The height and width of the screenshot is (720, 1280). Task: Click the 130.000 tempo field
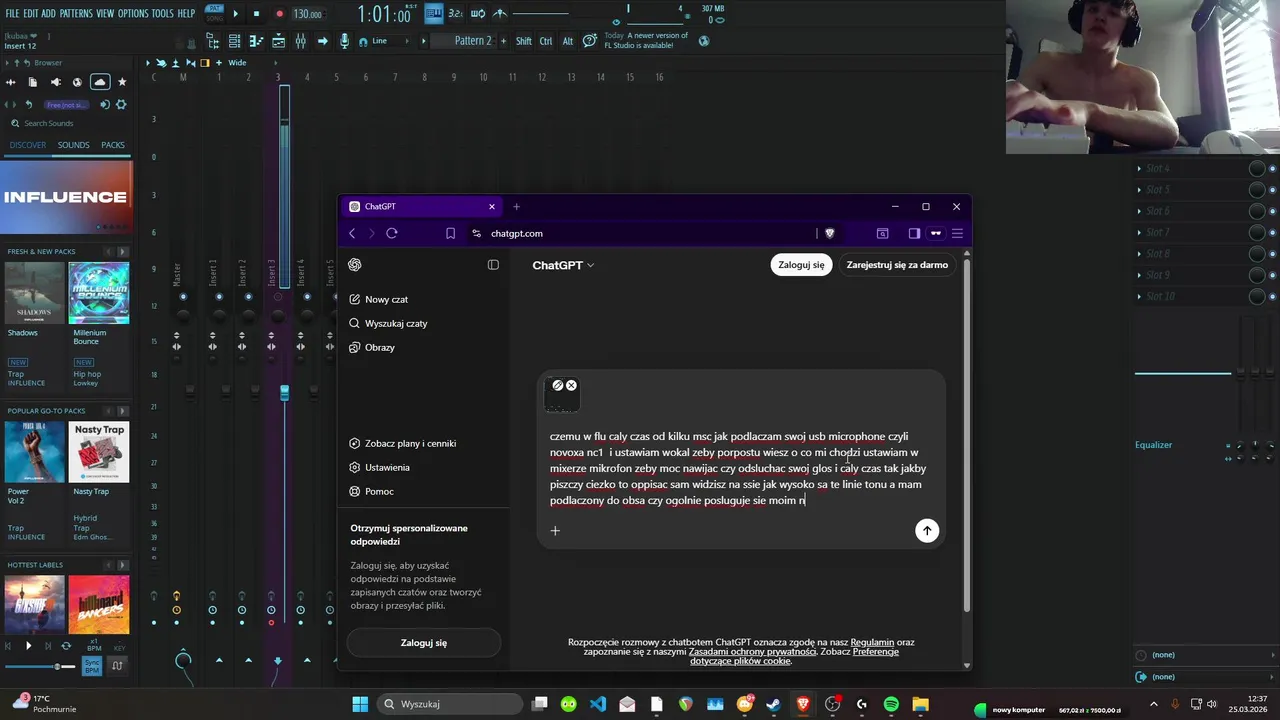[x=308, y=14]
